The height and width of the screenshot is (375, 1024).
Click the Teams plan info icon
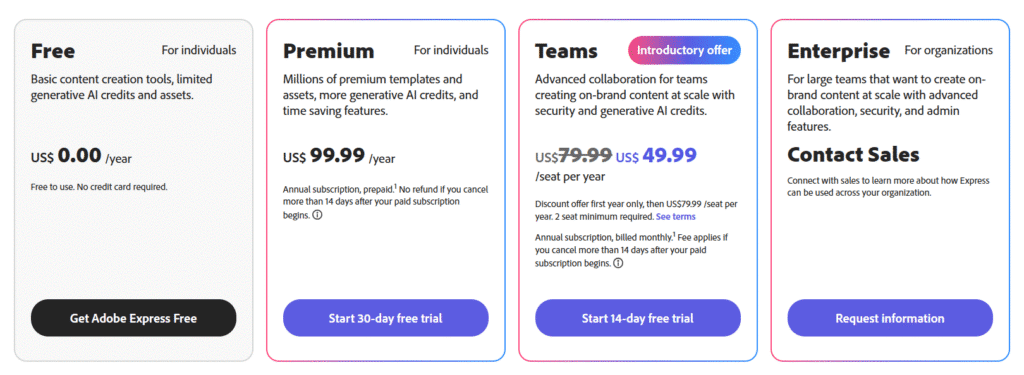[618, 263]
